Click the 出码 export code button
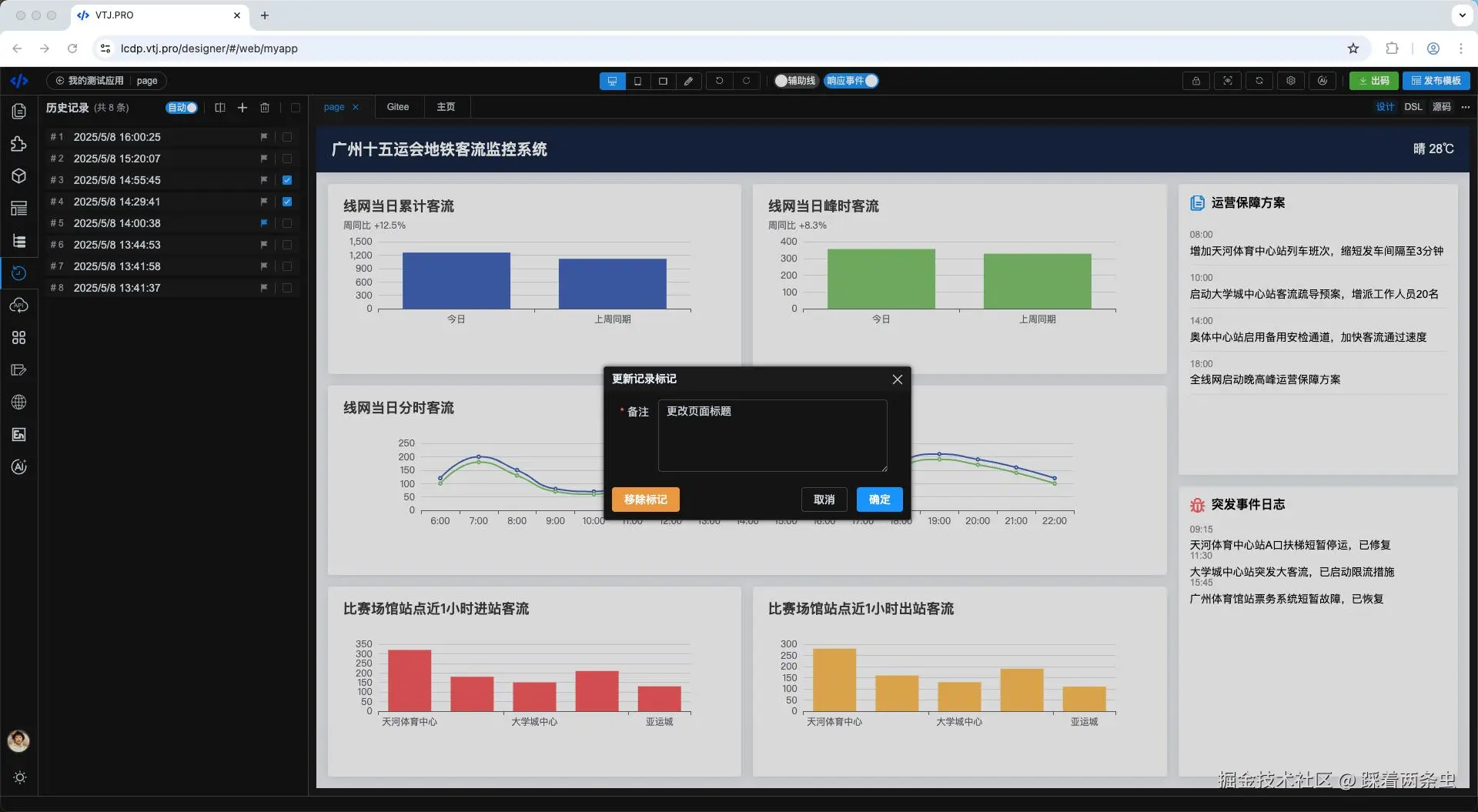 click(x=1374, y=81)
